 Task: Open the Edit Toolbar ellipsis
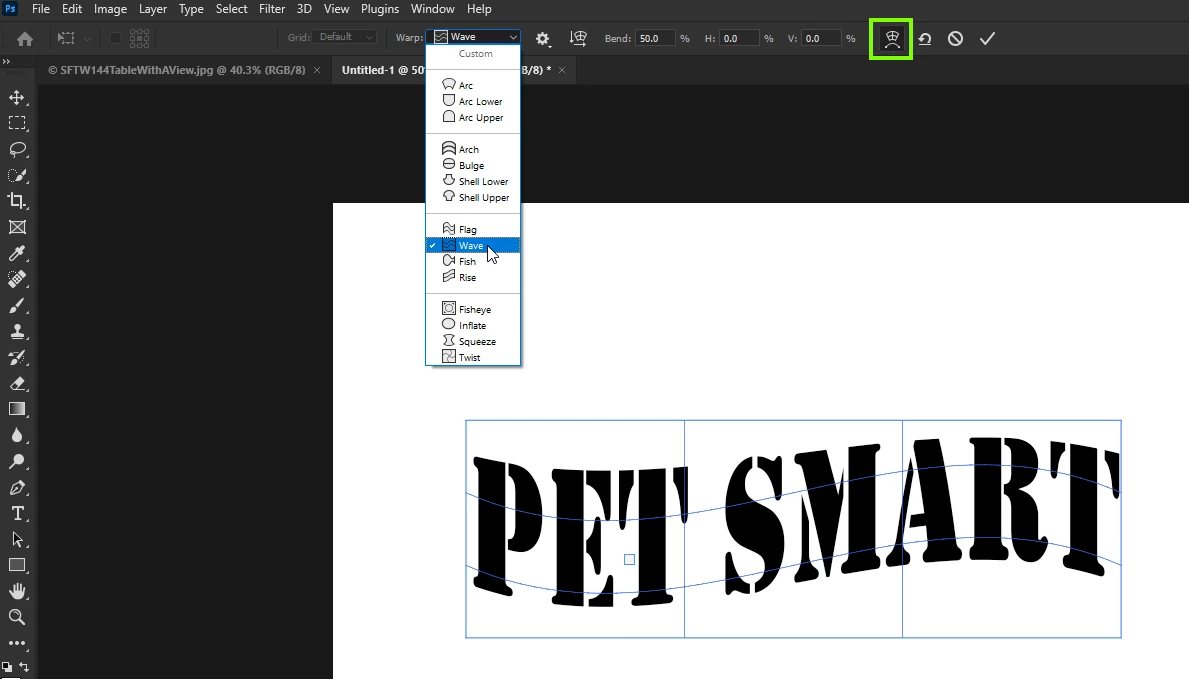coord(17,643)
